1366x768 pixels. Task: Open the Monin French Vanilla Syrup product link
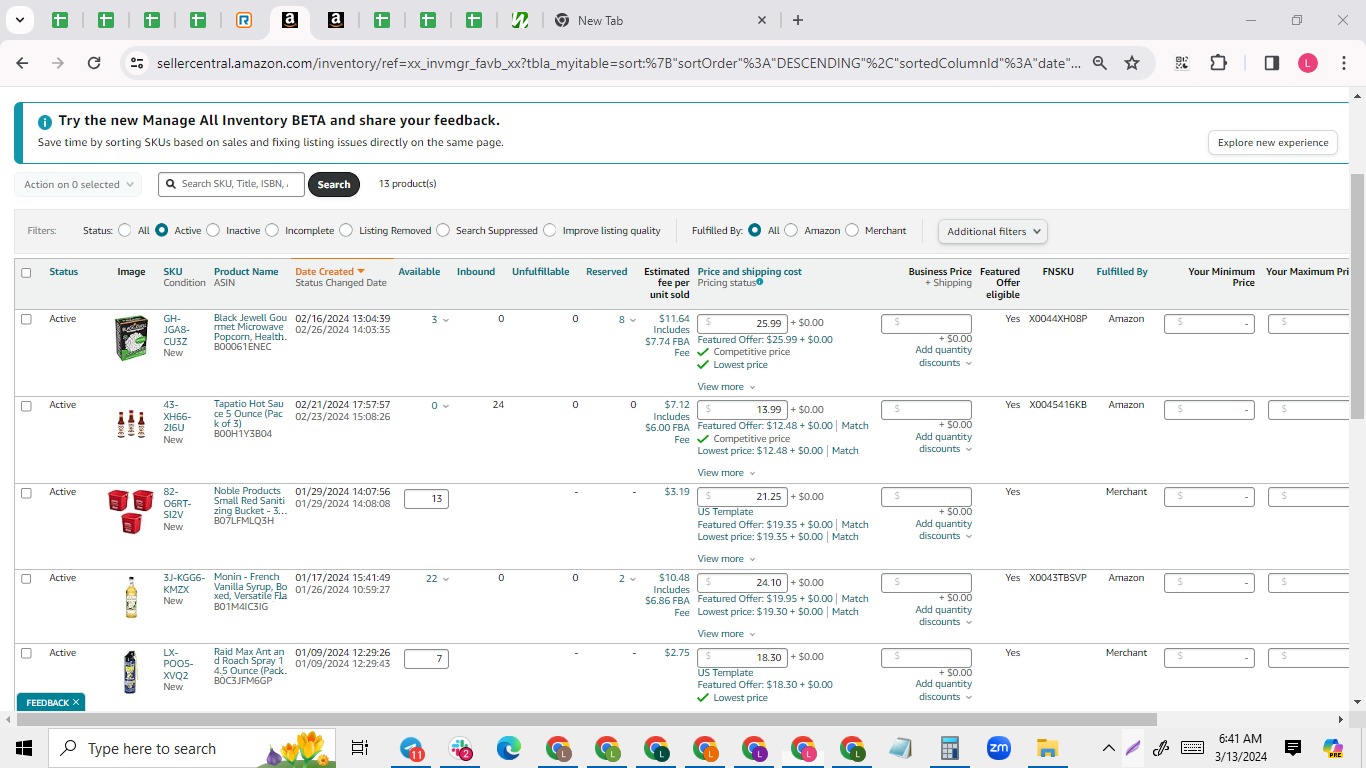(250, 589)
